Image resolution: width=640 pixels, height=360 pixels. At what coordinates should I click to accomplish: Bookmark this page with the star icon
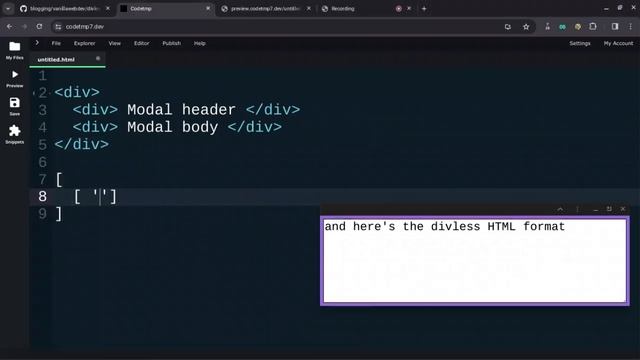(526, 27)
